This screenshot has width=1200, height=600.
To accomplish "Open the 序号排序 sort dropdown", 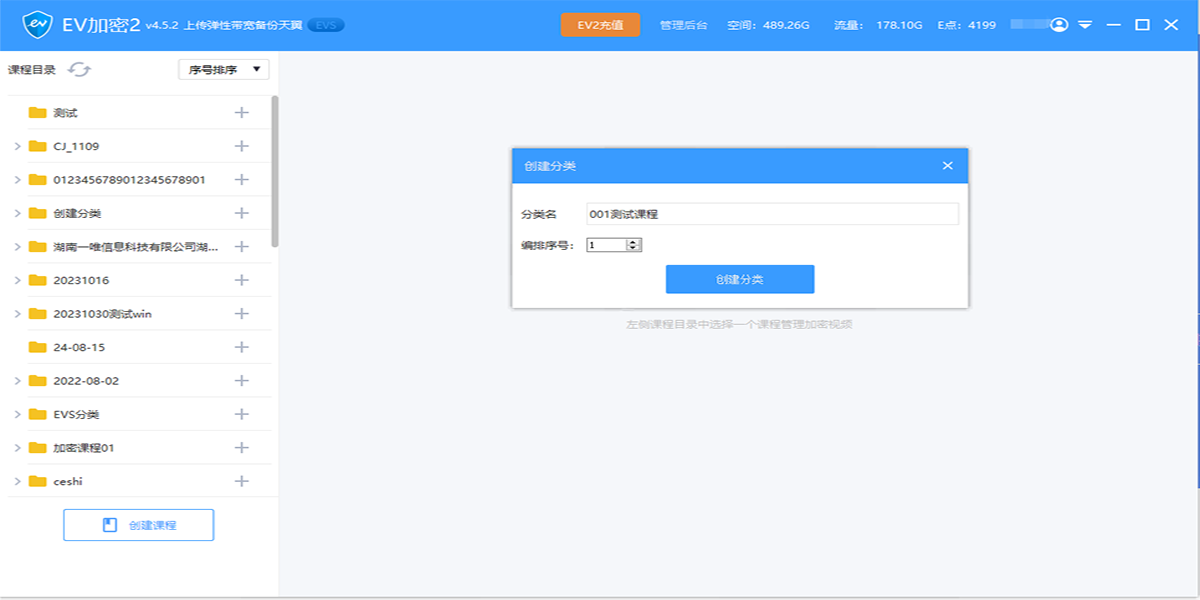I will 223,69.
